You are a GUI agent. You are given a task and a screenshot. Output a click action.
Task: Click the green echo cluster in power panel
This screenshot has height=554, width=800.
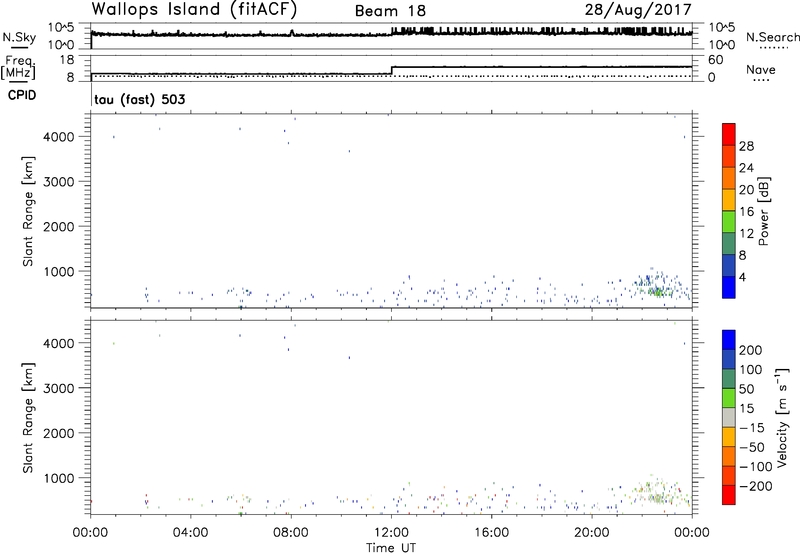coord(658,292)
